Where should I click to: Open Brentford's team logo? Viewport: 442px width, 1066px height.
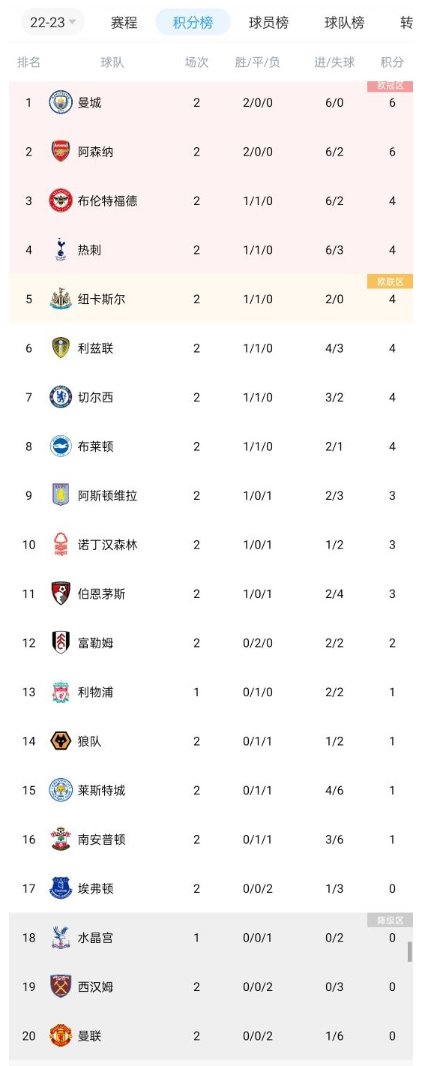61,201
